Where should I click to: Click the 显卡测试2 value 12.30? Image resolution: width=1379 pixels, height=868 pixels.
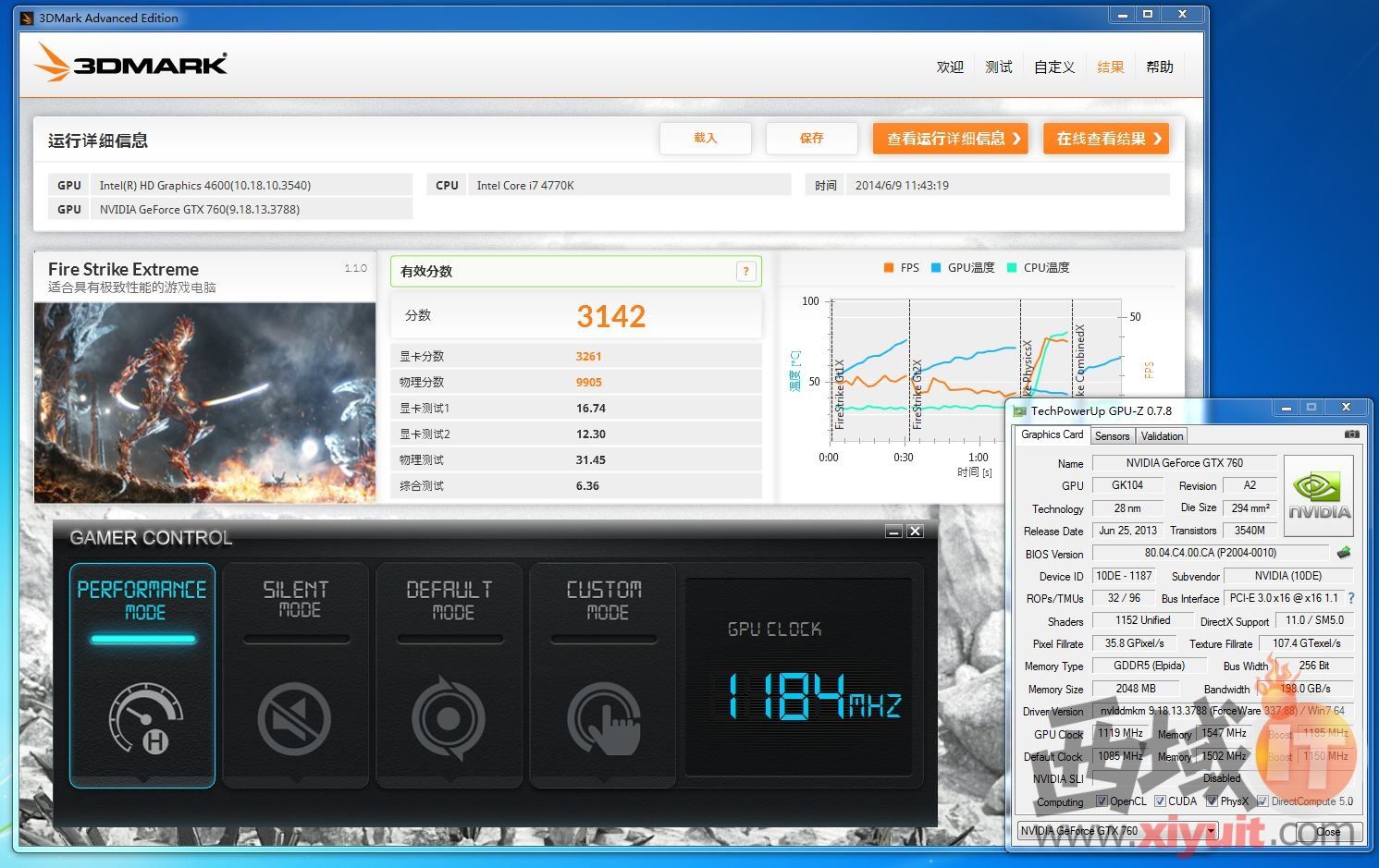click(590, 434)
